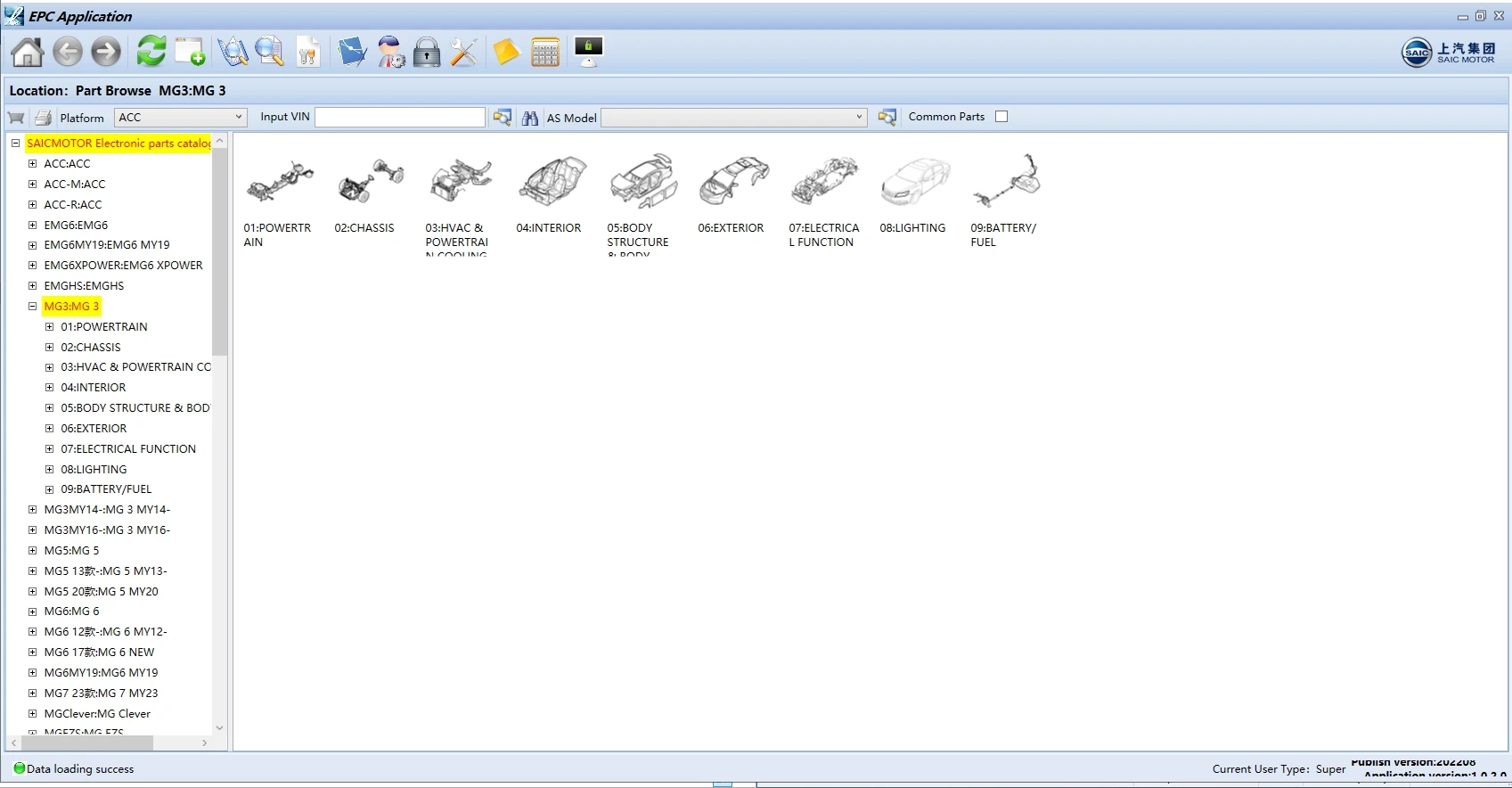Screen dimensions: 1512x788
Task: Expand the 01:POWERTRAIN tree node
Action: [50, 327]
